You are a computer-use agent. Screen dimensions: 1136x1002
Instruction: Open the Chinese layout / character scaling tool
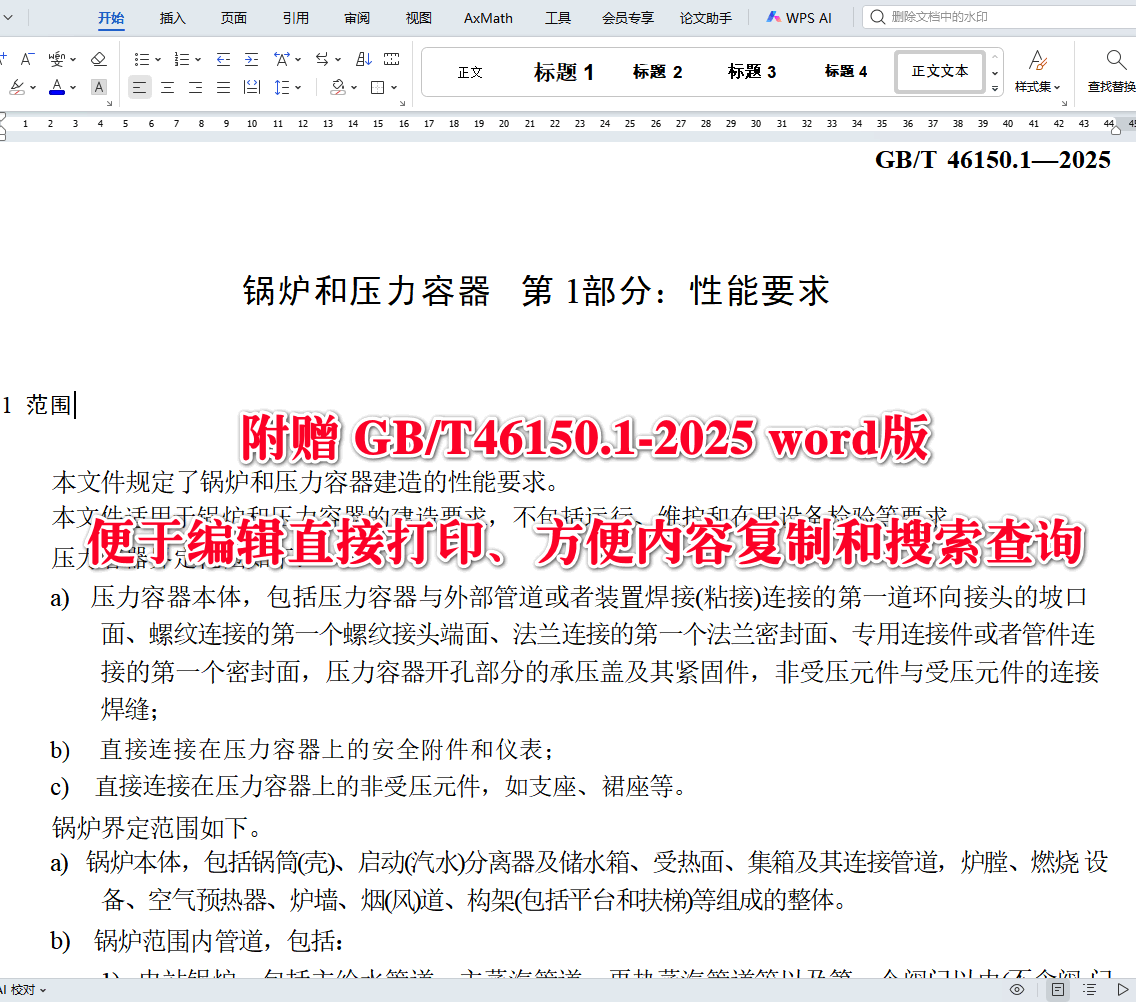[282, 59]
